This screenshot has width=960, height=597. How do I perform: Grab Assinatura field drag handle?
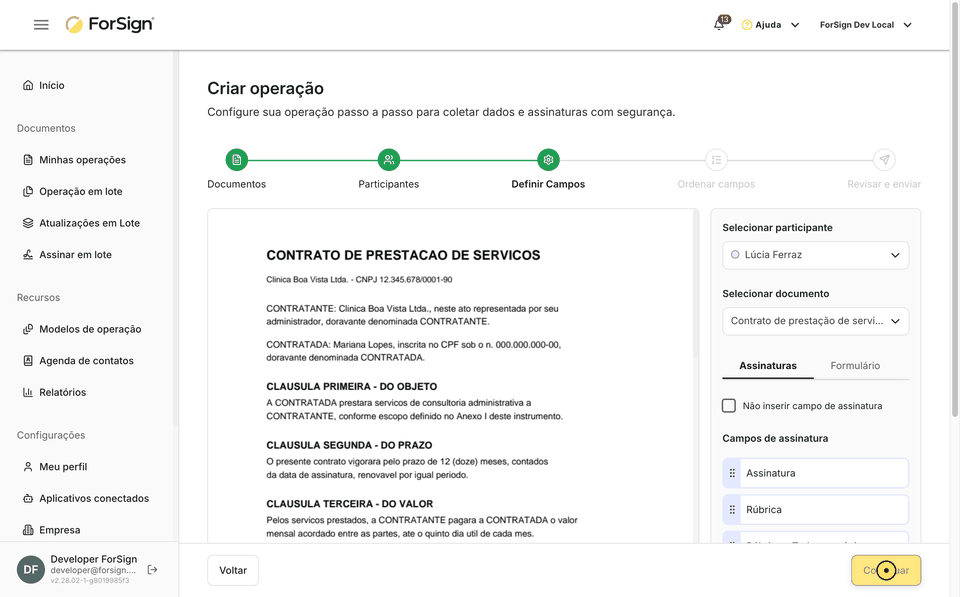[x=732, y=473]
